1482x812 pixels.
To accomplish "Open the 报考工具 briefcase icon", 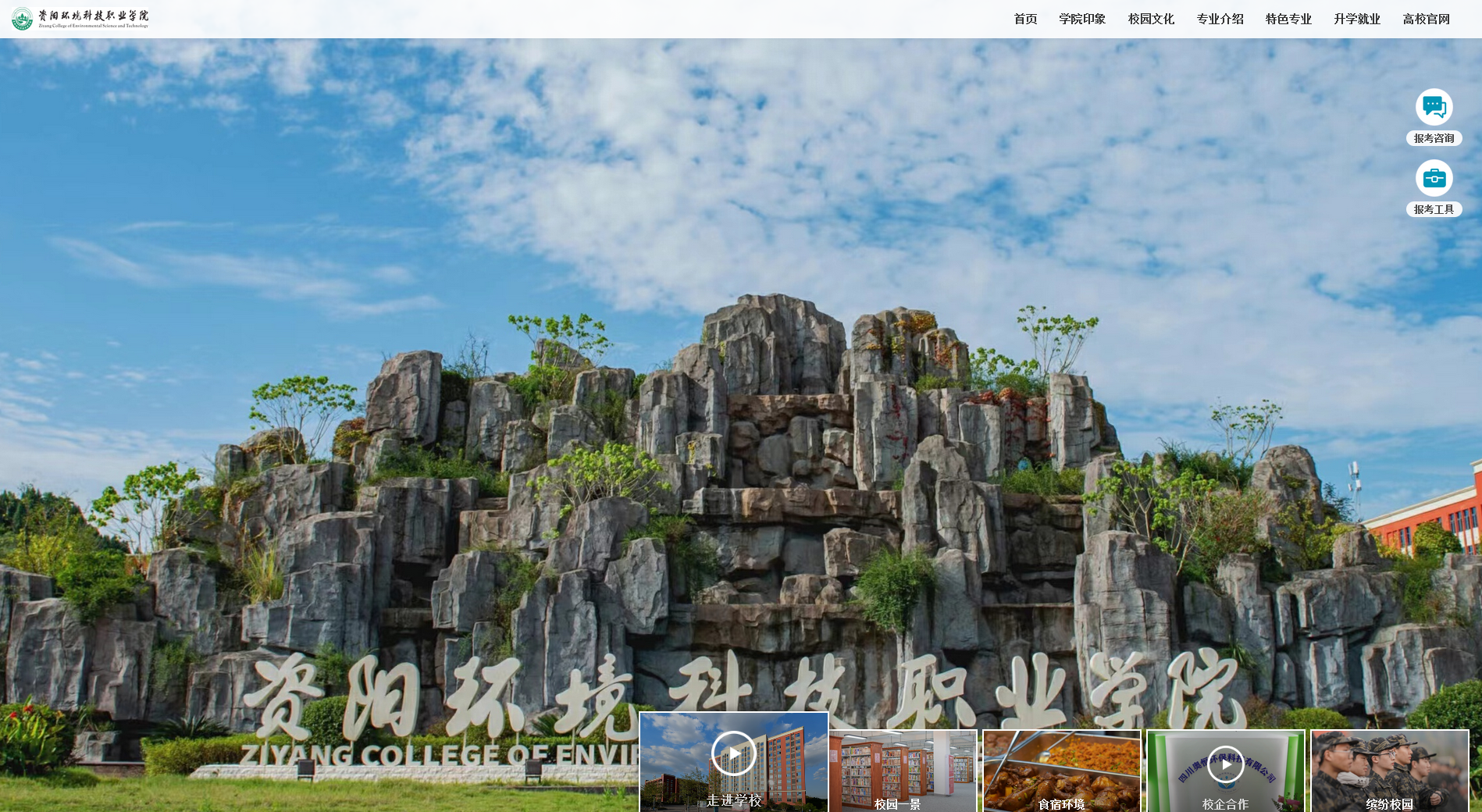I will 1434,178.
